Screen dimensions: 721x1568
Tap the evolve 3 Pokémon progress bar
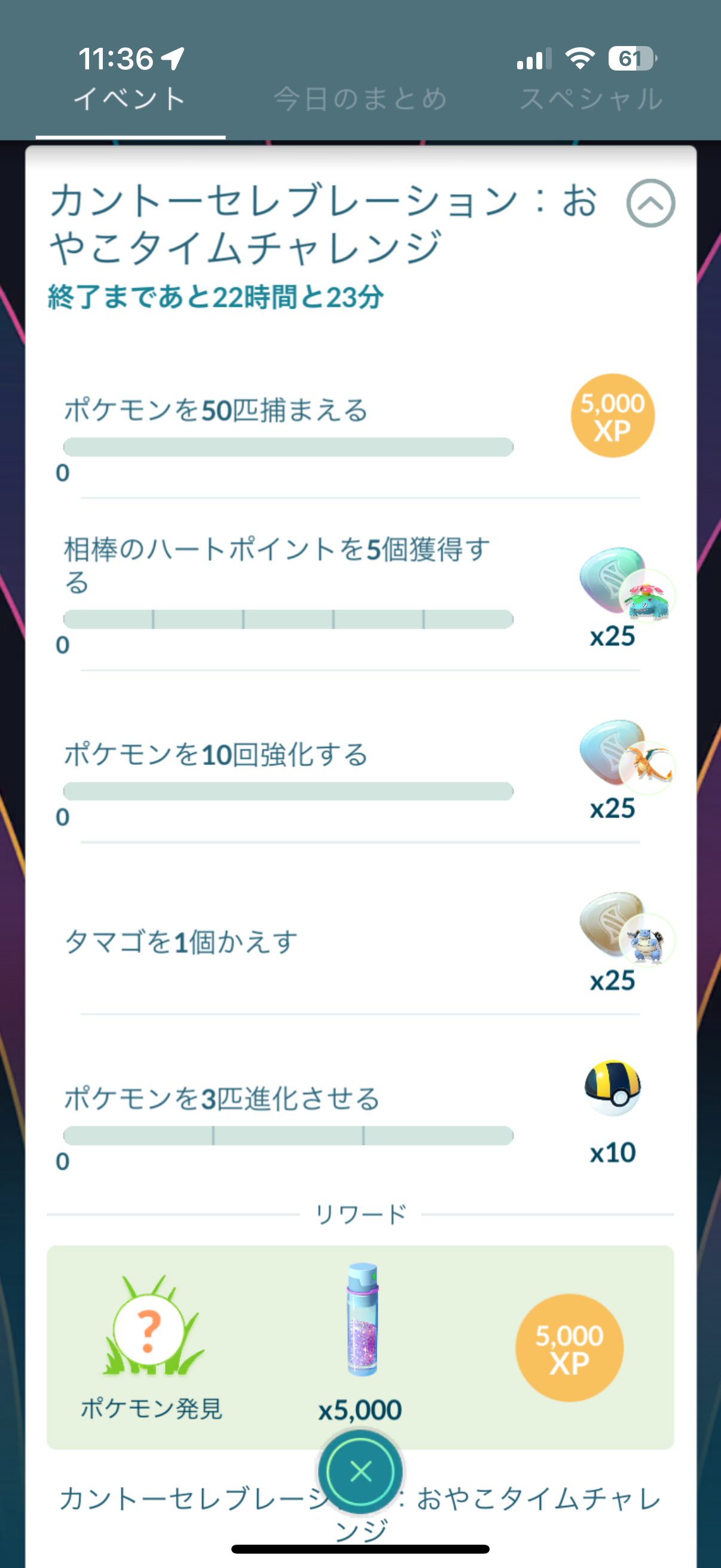tap(288, 1136)
